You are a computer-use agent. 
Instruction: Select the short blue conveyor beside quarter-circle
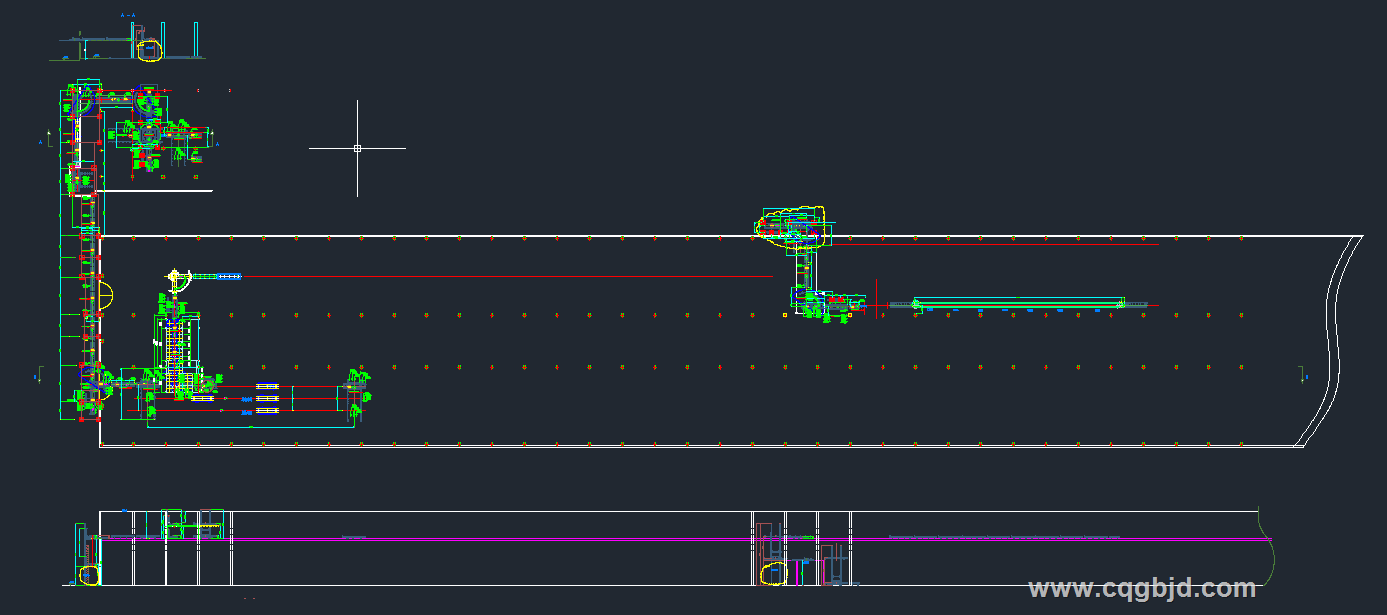point(229,276)
